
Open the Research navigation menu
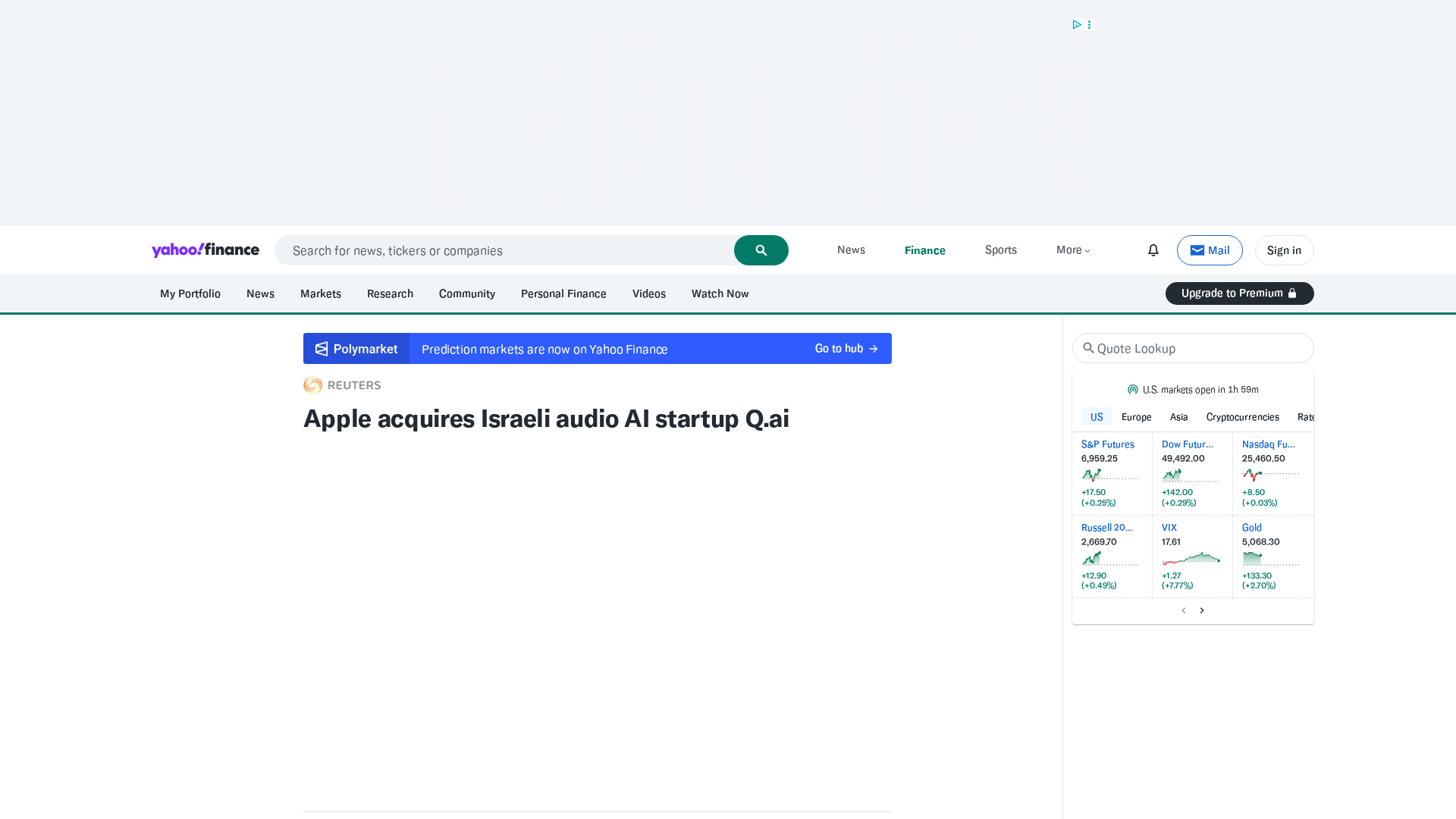click(390, 293)
